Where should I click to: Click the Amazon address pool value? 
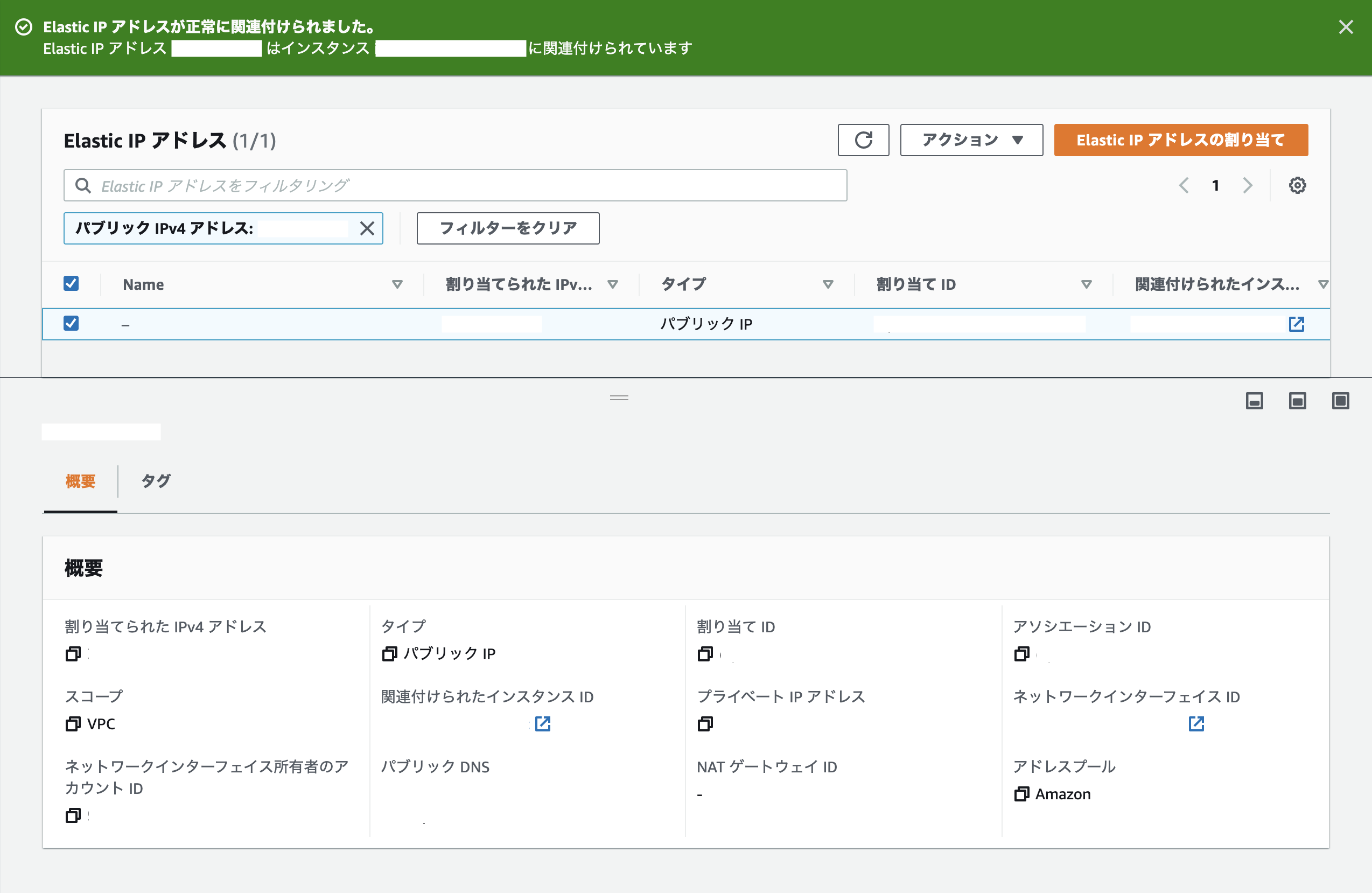[x=1062, y=794]
